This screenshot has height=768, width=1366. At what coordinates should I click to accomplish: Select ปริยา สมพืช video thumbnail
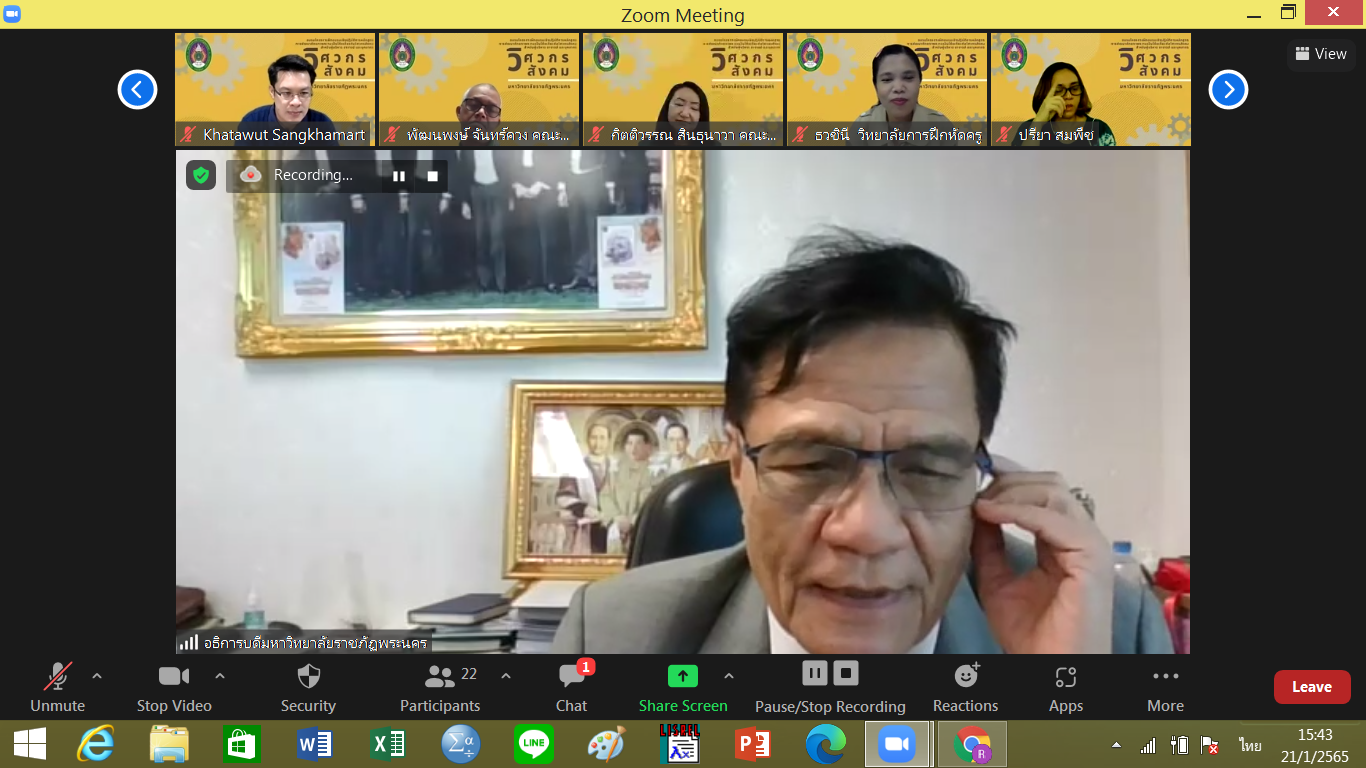coord(1091,90)
